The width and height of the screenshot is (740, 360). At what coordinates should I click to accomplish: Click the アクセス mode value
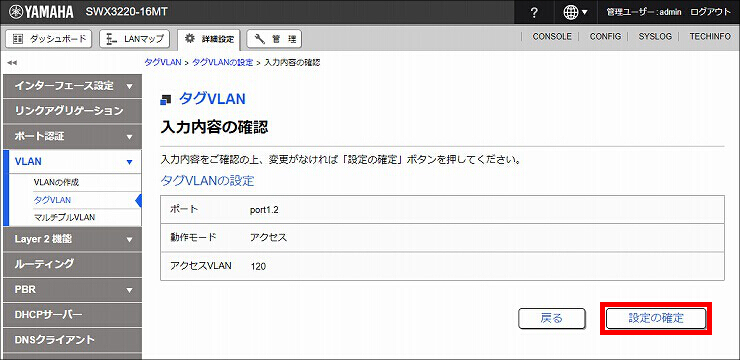(268, 238)
